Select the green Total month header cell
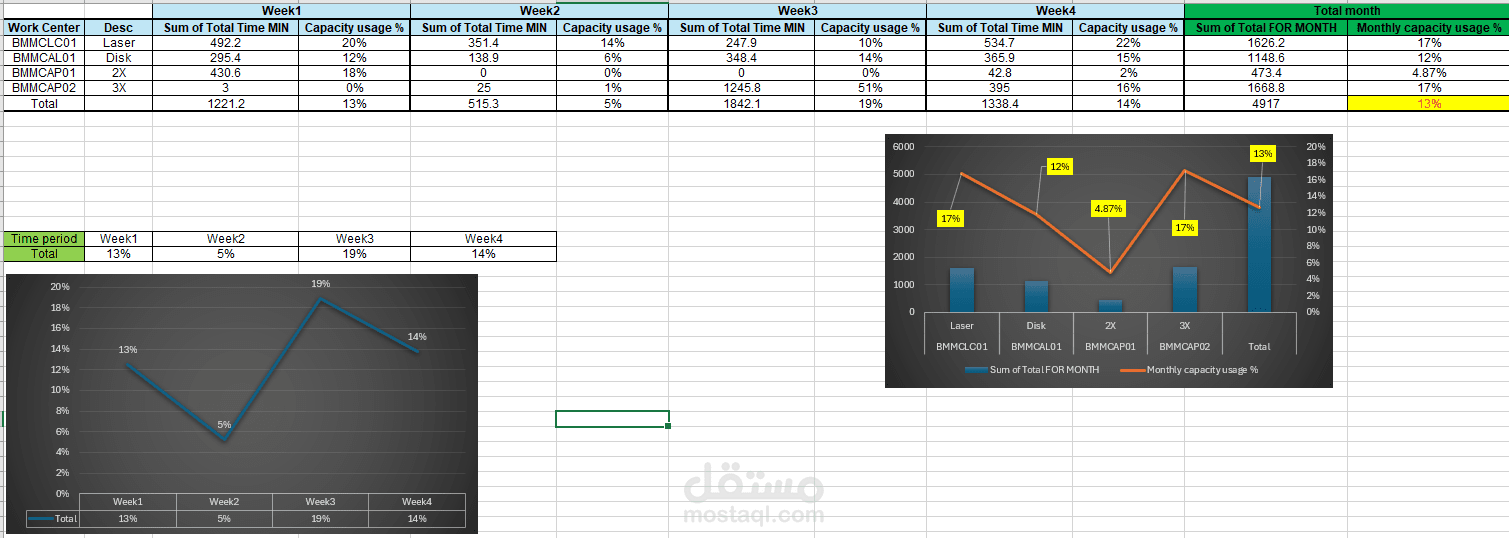The height and width of the screenshot is (538, 1509). 1347,10
